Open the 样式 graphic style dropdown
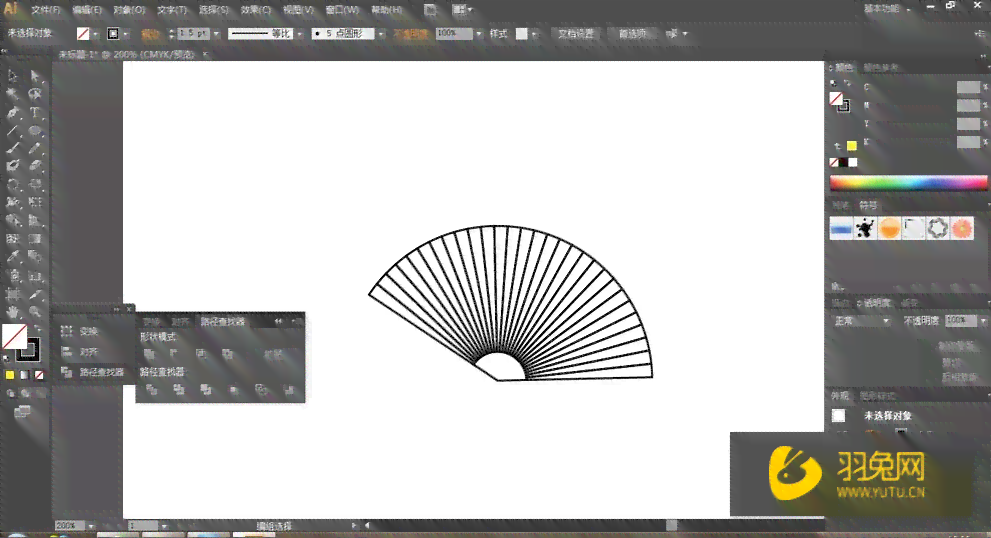991x538 pixels. [535, 34]
